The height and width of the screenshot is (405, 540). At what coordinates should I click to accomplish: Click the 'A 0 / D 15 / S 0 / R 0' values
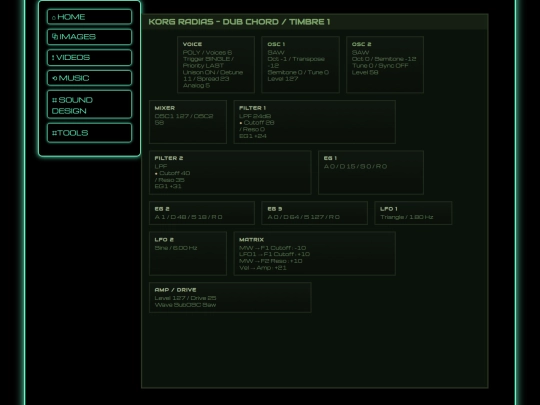[355, 167]
